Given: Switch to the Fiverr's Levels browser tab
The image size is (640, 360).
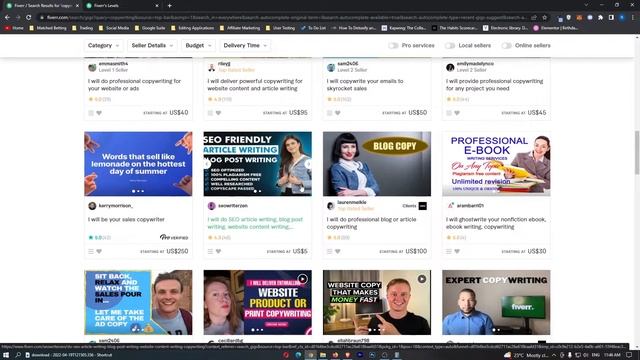Looking at the screenshot, I should (122, 6).
